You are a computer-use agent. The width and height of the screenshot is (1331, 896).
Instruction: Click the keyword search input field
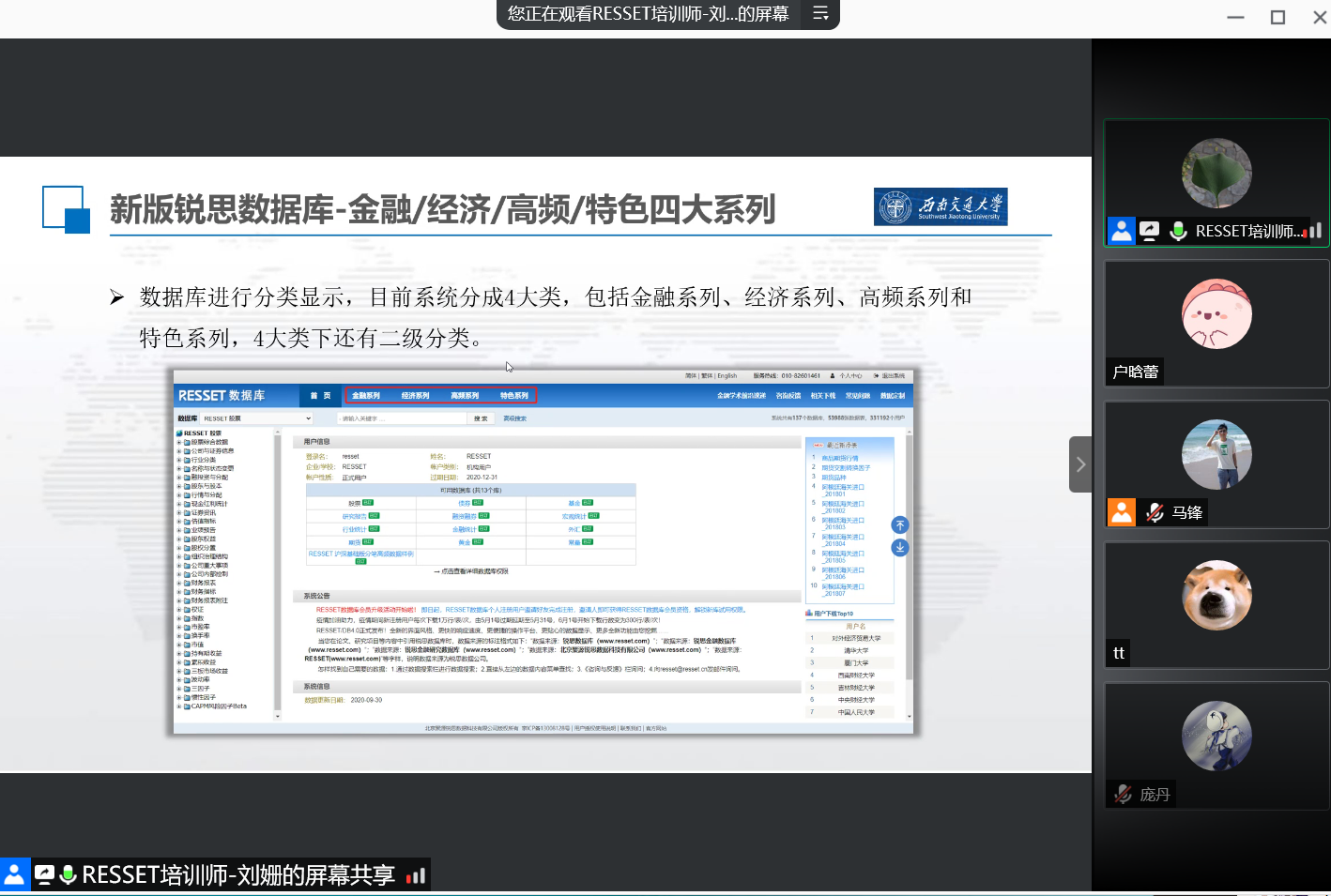[x=402, y=418]
